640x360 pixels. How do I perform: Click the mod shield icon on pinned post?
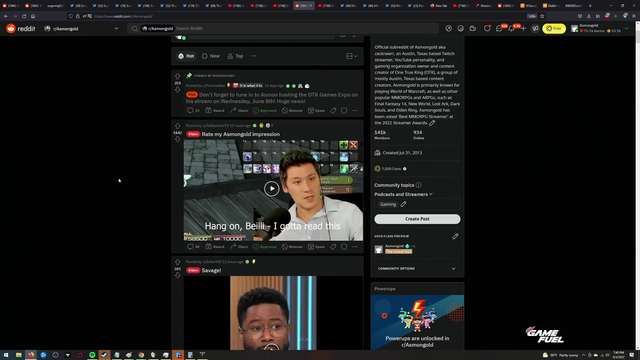[344, 111]
